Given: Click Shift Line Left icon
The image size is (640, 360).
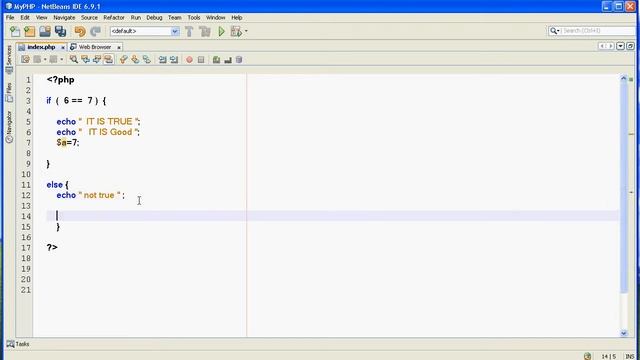Looking at the screenshot, I should [x=162, y=60].
